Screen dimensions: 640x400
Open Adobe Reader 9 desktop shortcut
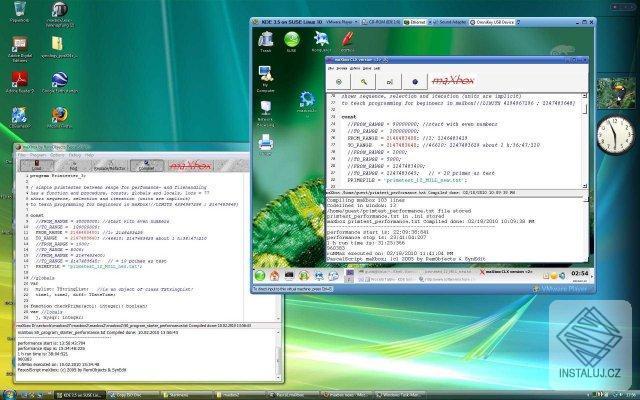[20, 82]
